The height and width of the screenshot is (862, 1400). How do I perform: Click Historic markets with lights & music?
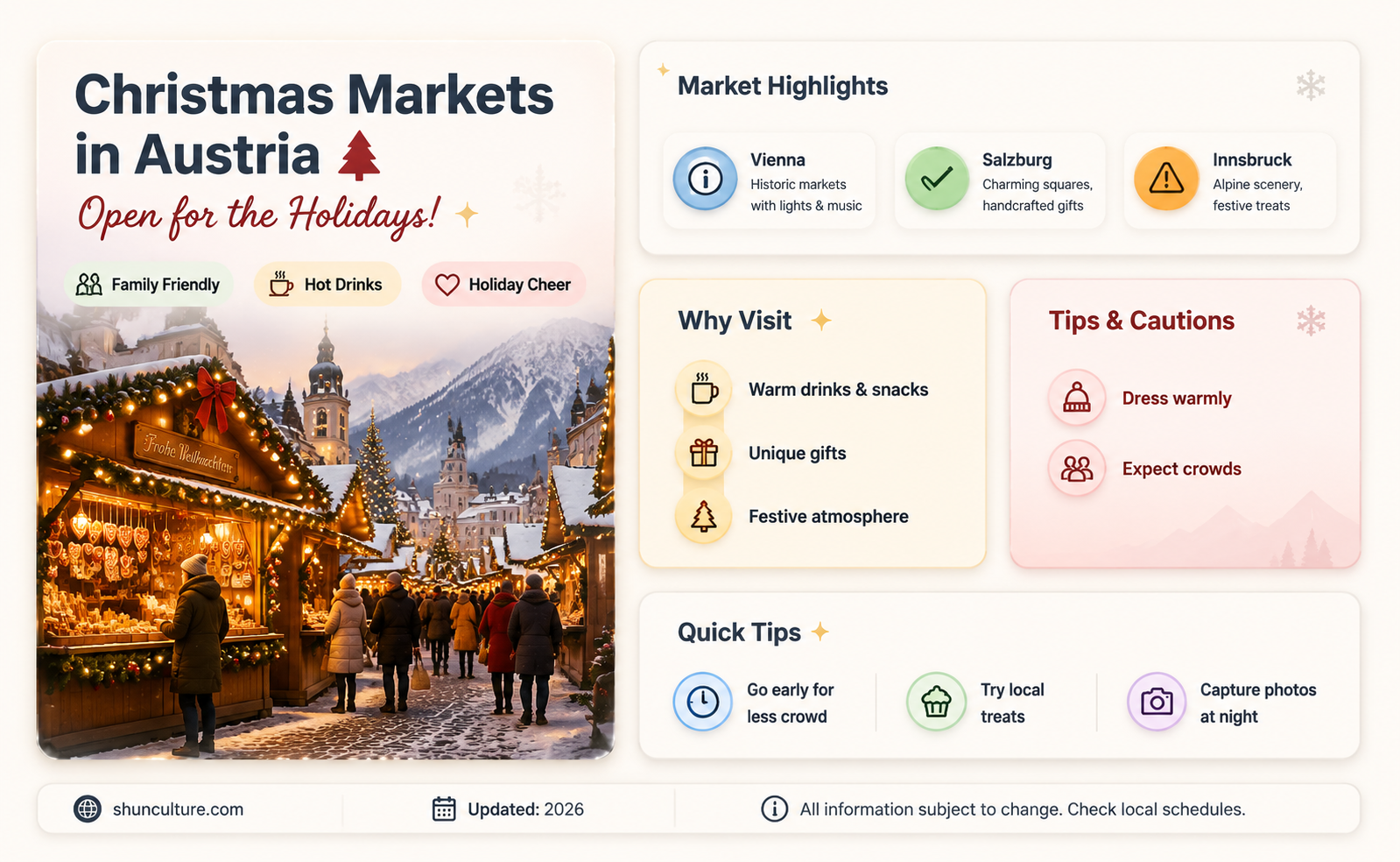tap(806, 195)
